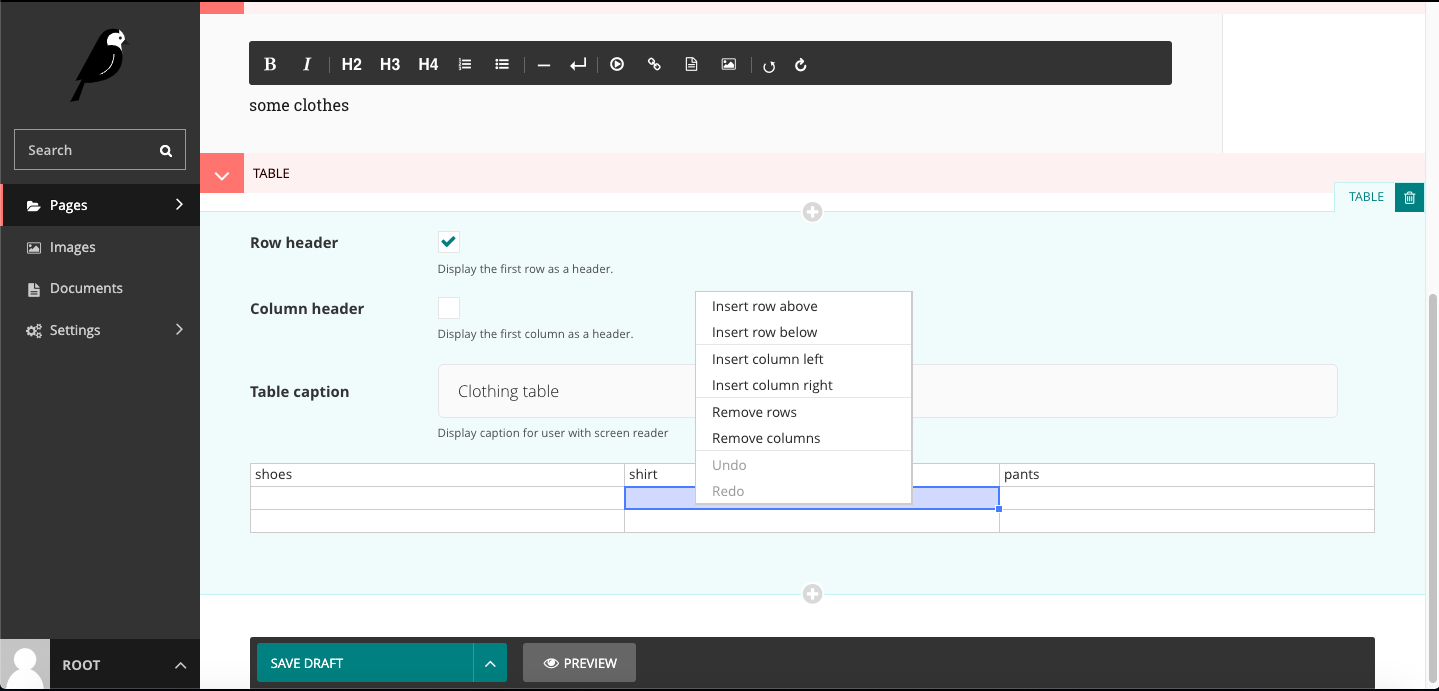Image resolution: width=1439 pixels, height=691 pixels.
Task: Insert a numbered list
Action: click(x=465, y=64)
